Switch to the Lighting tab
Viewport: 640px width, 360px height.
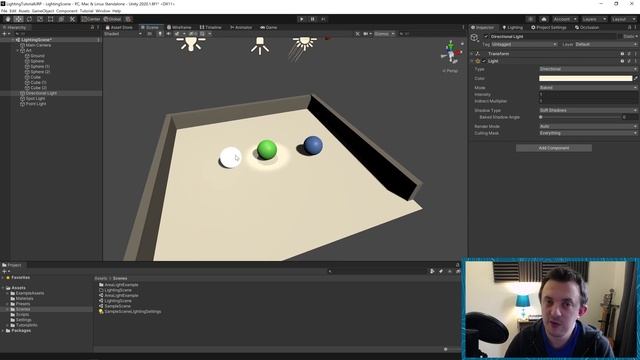point(512,27)
